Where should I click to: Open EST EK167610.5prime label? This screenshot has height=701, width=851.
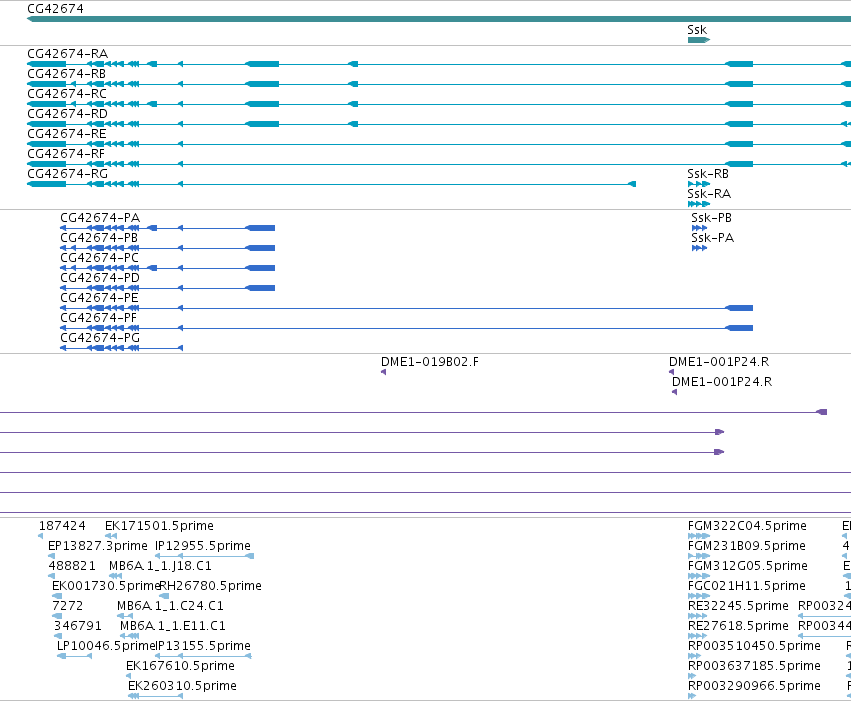[181, 666]
